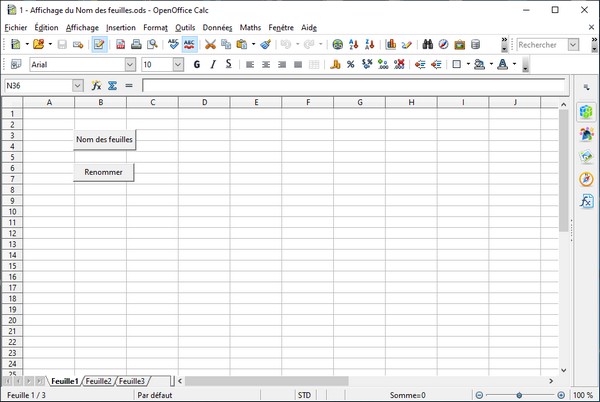
Task: Insert a chart using the chart icon
Action: point(391,45)
